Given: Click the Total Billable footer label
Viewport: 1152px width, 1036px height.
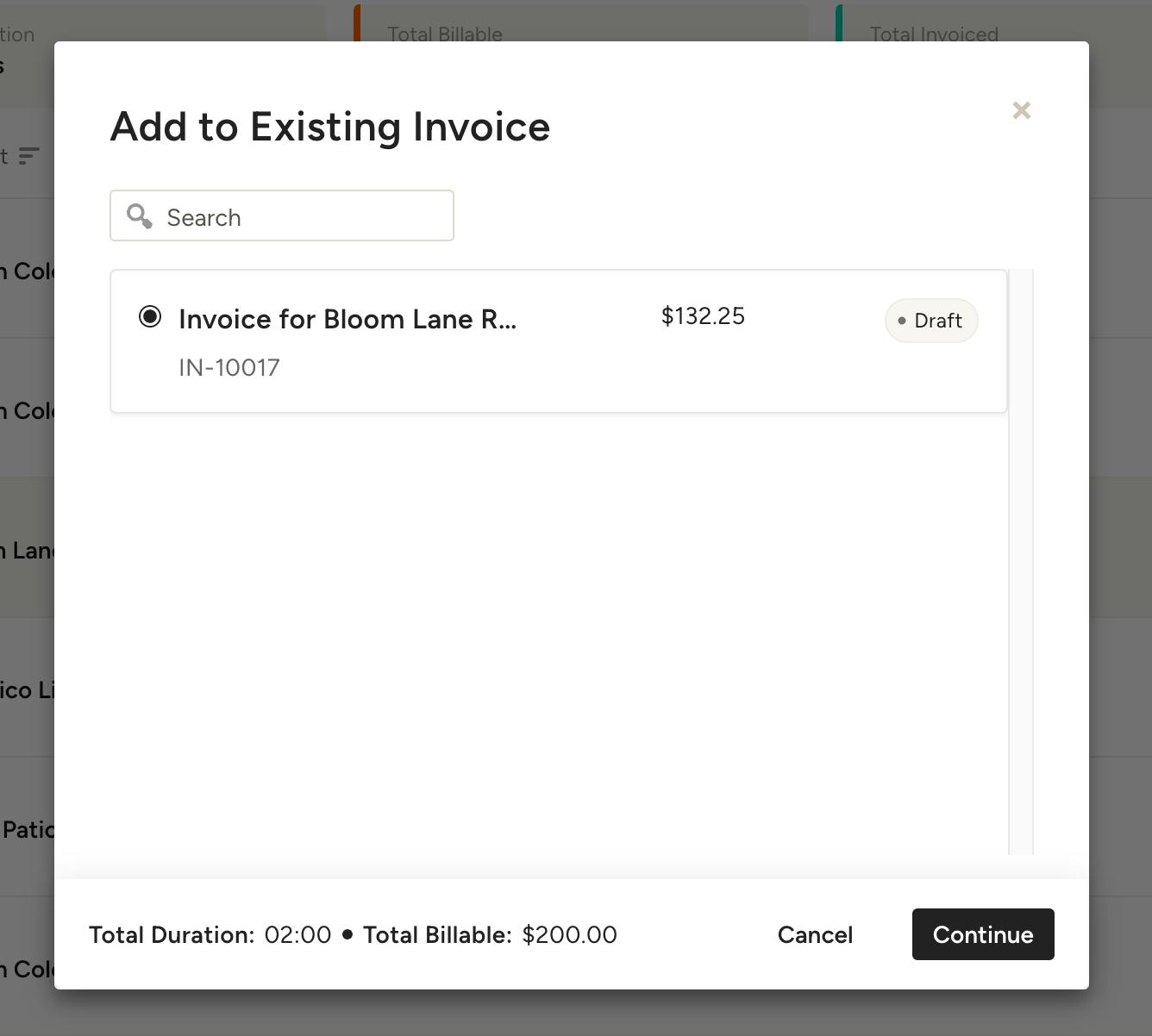Looking at the screenshot, I should click(x=438, y=934).
